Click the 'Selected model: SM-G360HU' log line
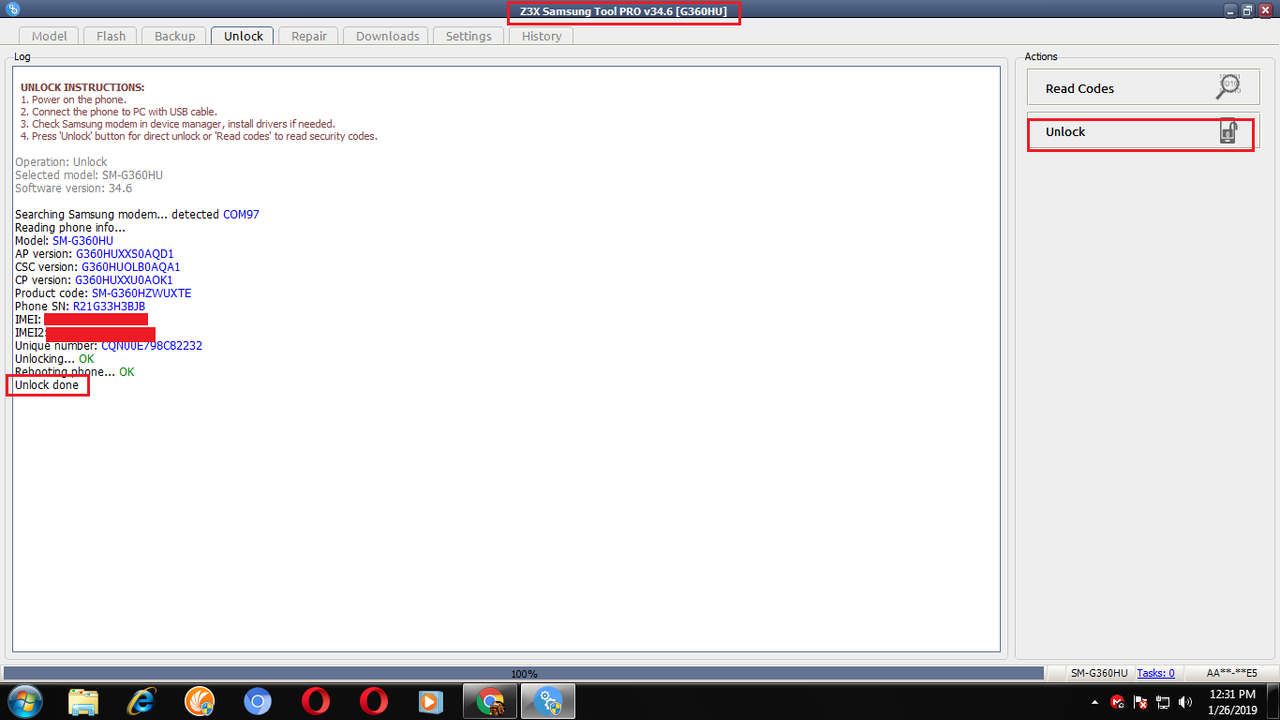This screenshot has width=1280, height=720. point(89,175)
